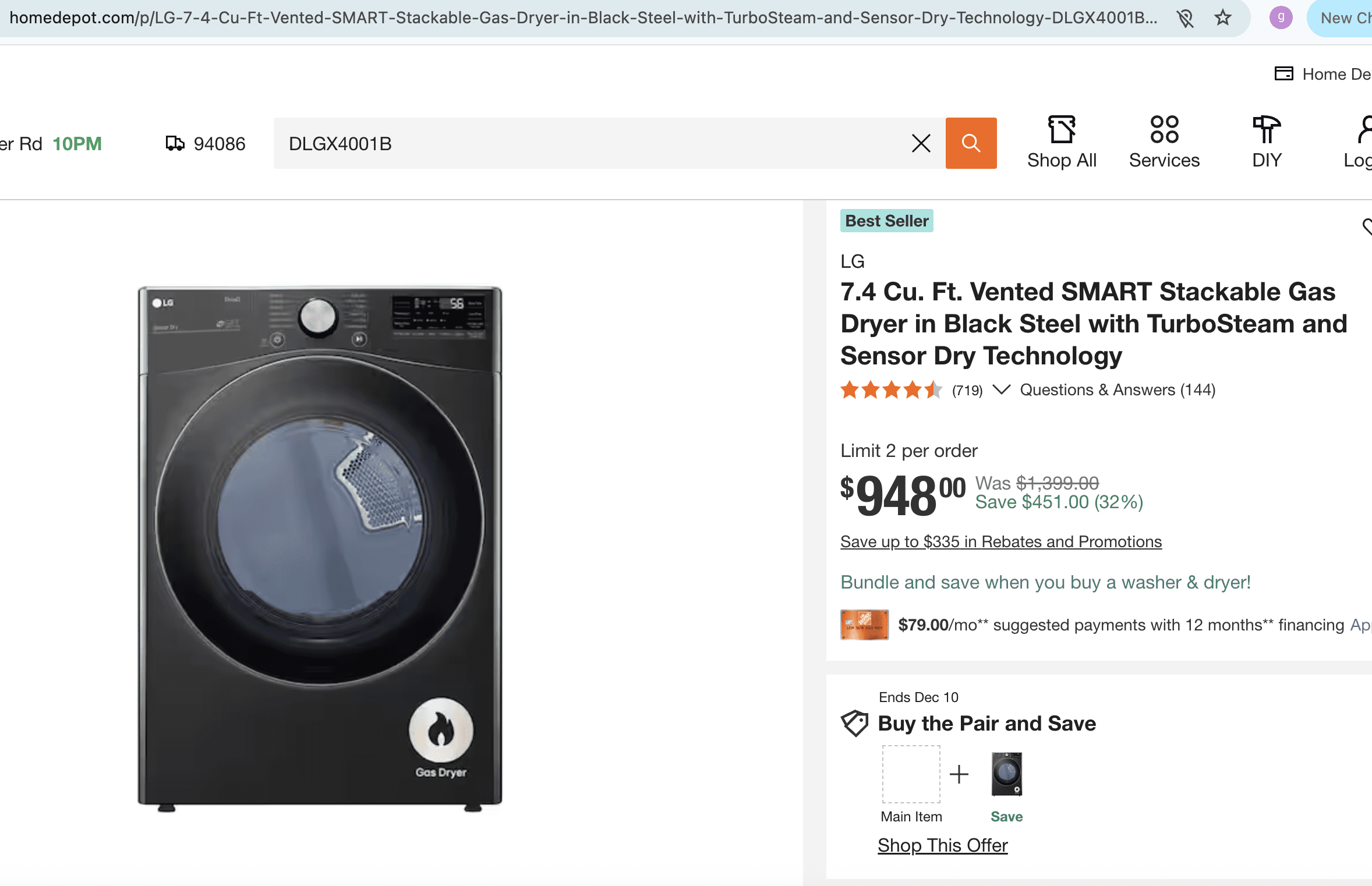Bookmark the page with the star icon

point(1223,18)
